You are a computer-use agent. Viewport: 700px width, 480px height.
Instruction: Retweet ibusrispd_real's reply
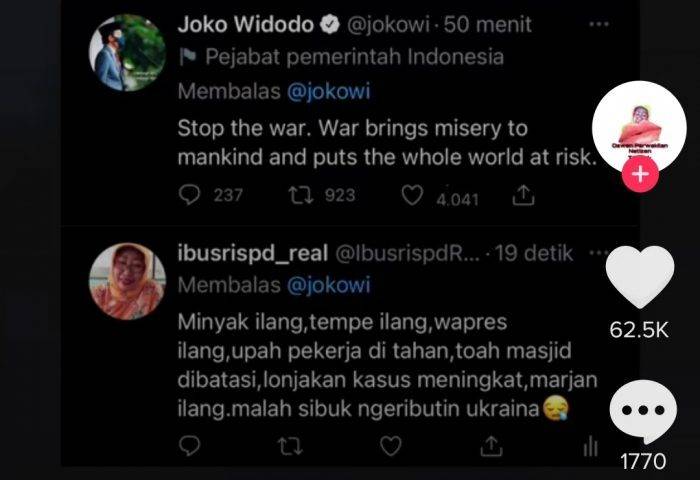290,446
